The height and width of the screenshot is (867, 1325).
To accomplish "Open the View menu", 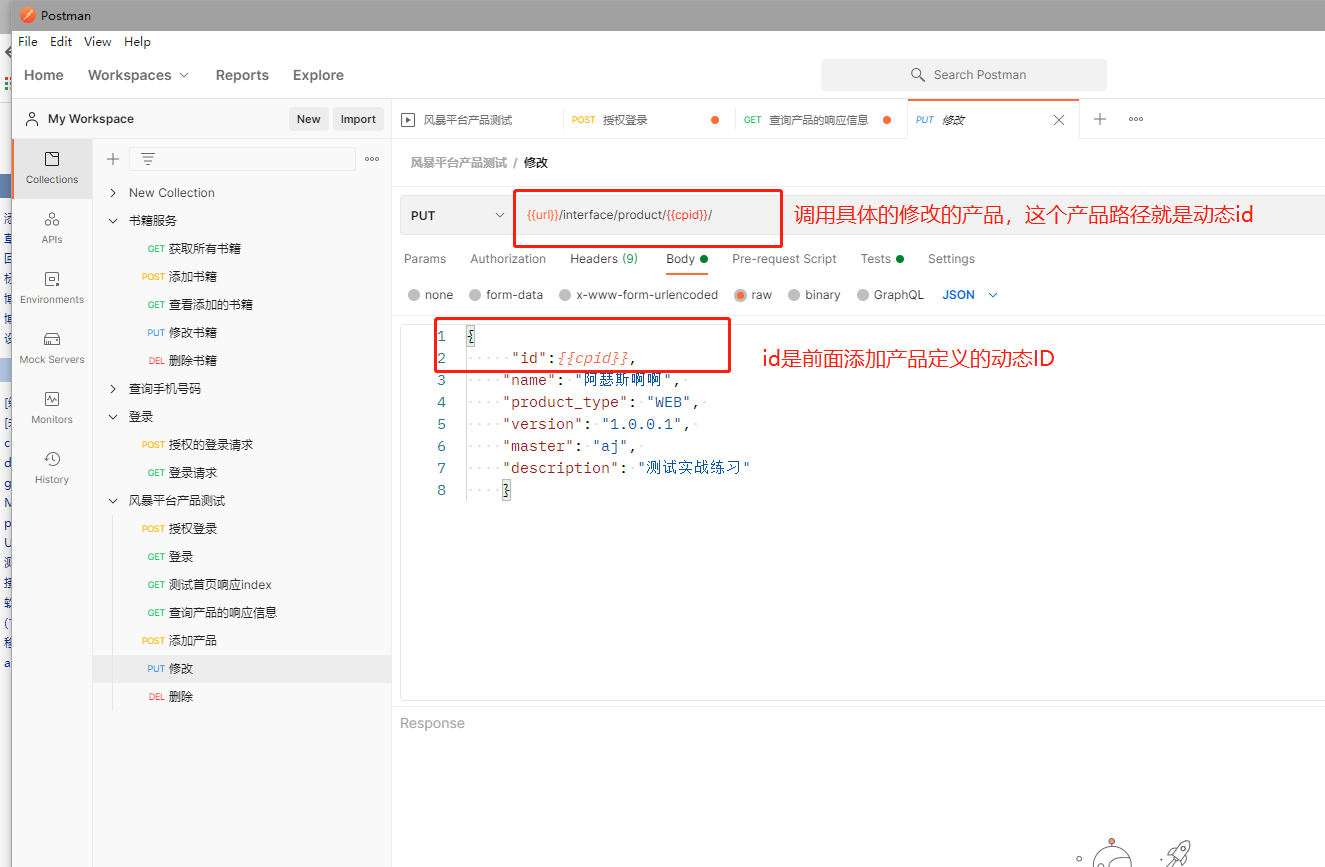I will click(98, 42).
